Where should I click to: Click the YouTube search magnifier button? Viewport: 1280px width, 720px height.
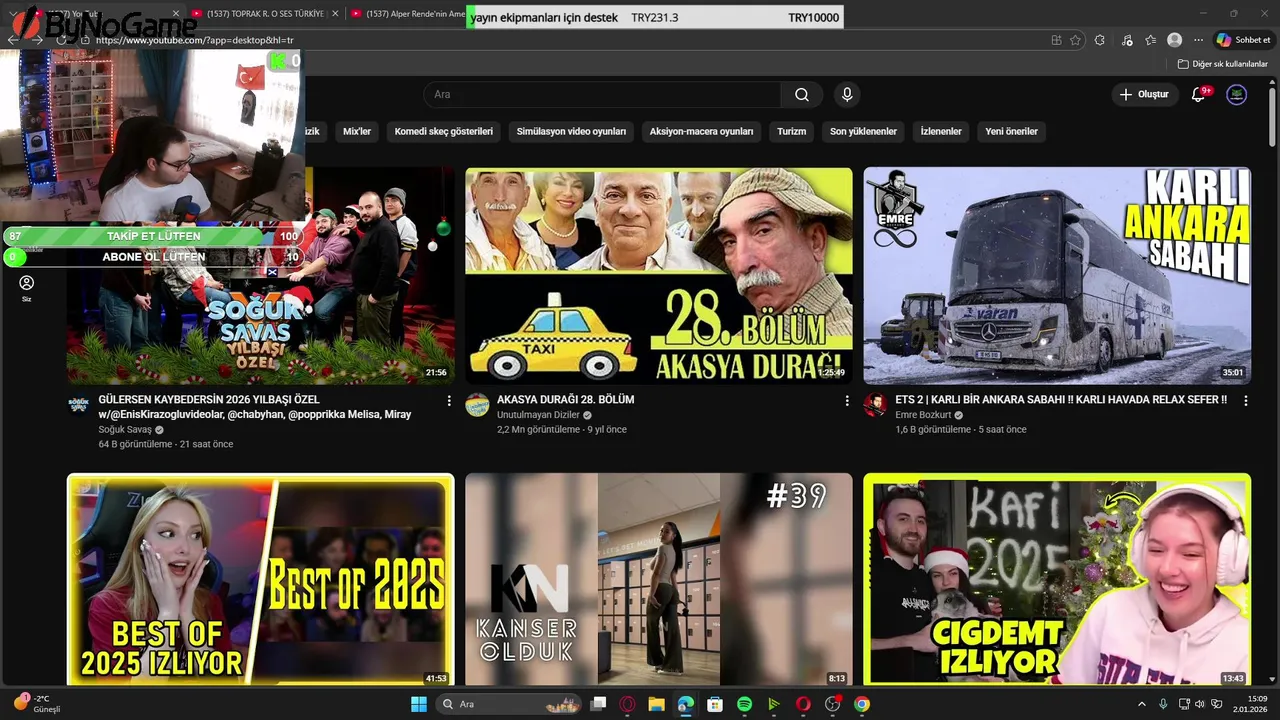click(802, 95)
